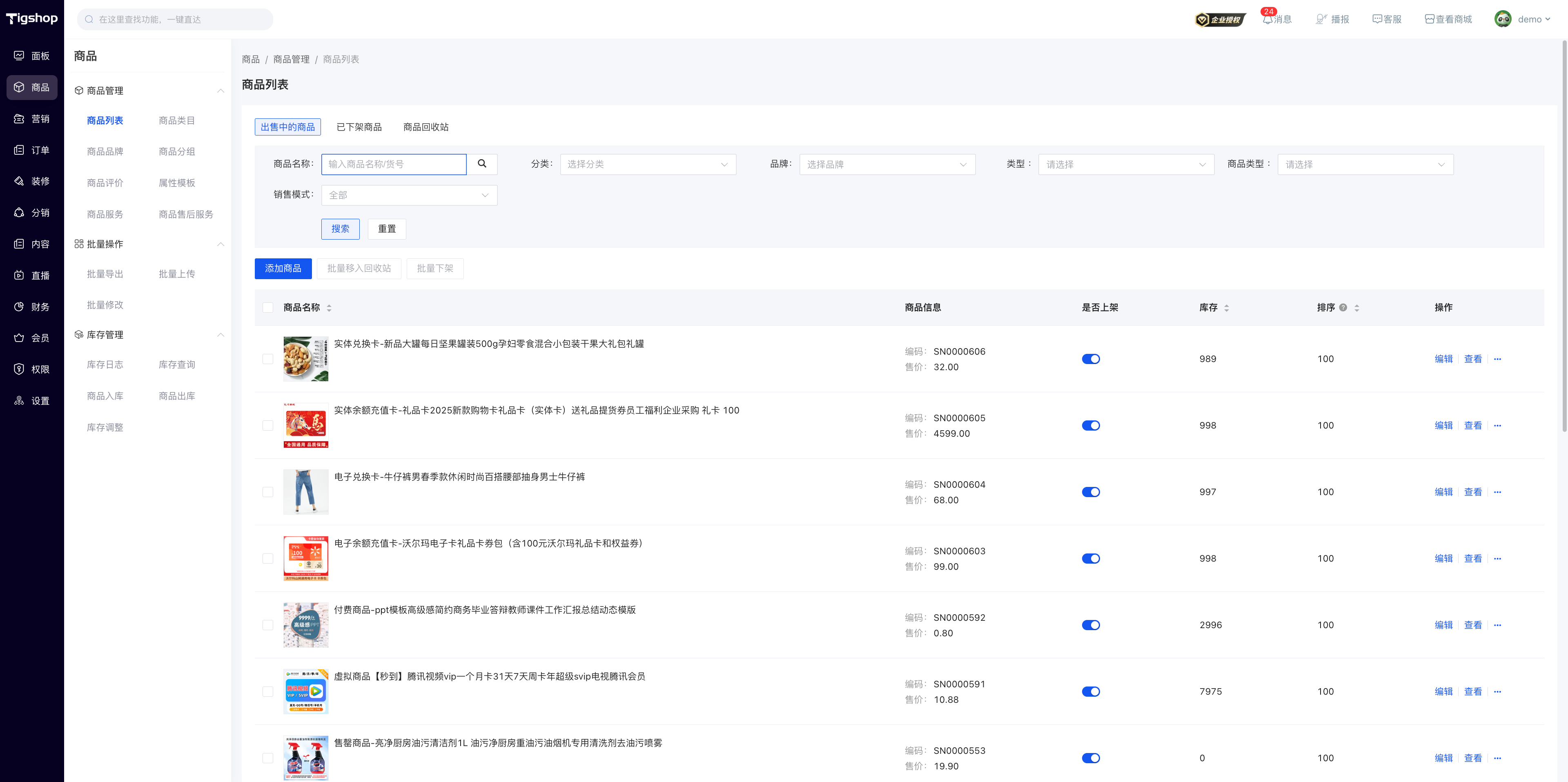Viewport: 1568px width, 782px height.
Task: Click 编辑 link for product SN0000603
Action: click(x=1443, y=559)
